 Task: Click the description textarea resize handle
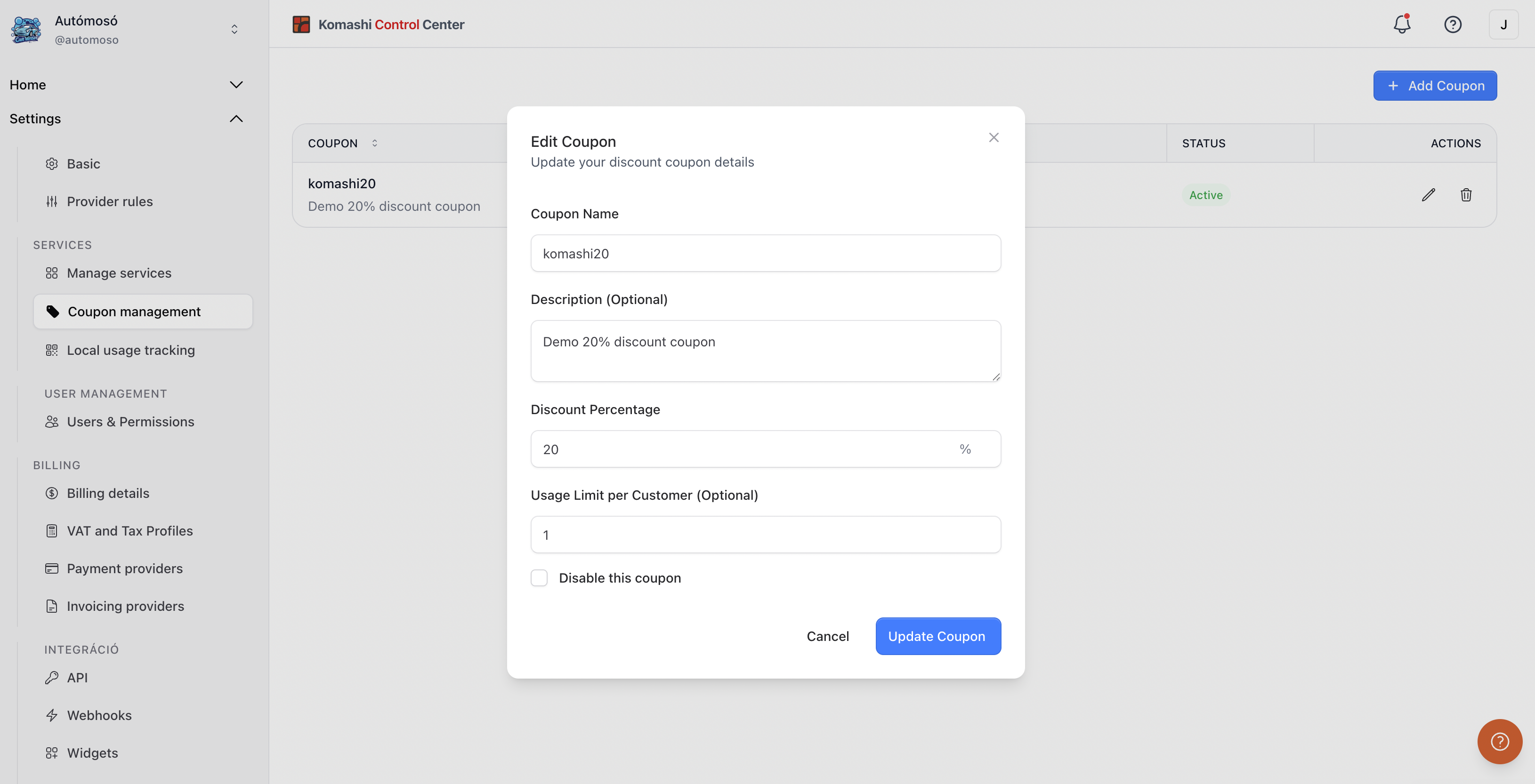tap(996, 376)
